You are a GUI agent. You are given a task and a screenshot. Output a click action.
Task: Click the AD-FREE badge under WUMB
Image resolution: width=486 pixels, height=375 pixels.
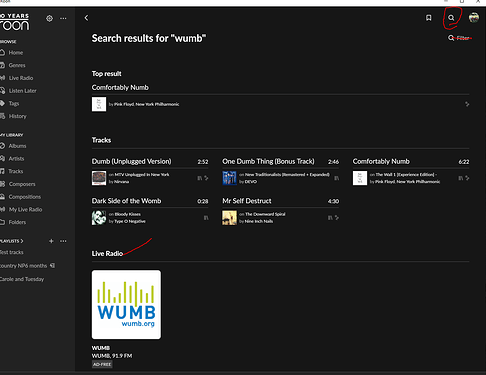102,364
